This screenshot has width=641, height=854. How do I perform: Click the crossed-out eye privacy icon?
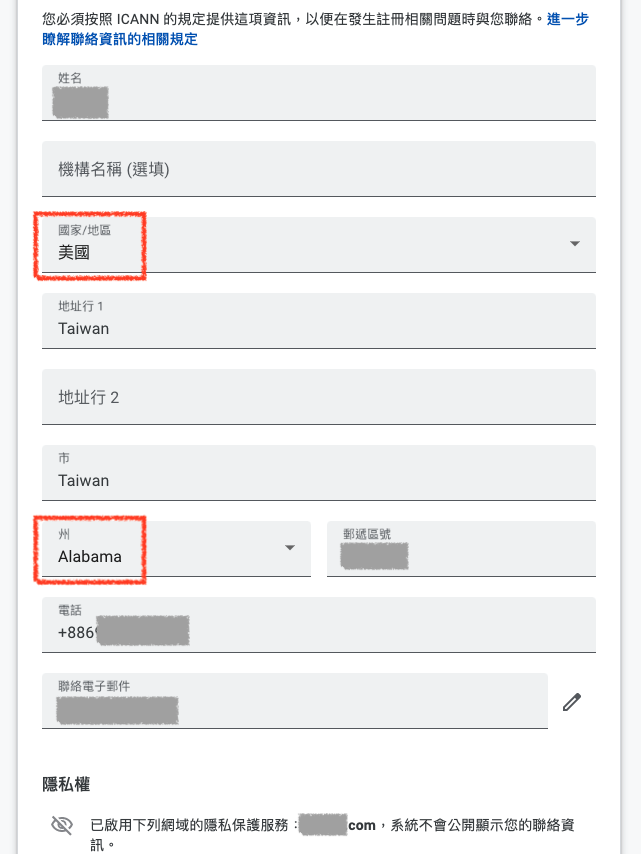point(61,825)
